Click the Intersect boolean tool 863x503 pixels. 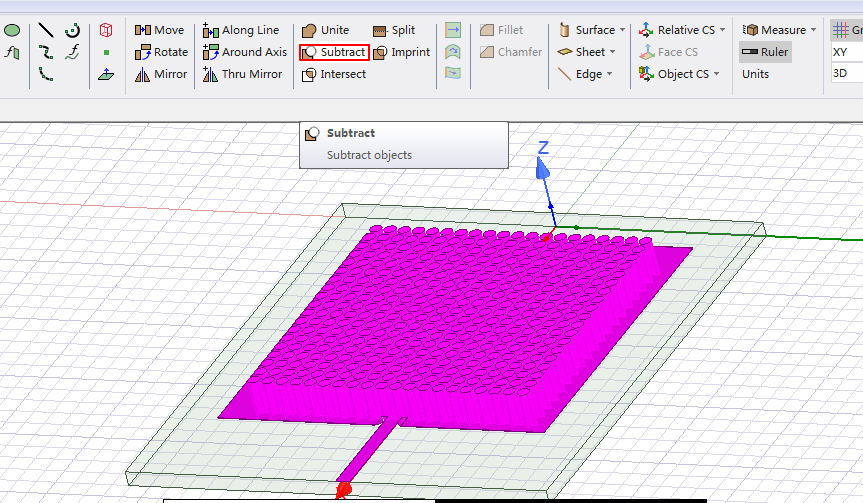[x=334, y=74]
